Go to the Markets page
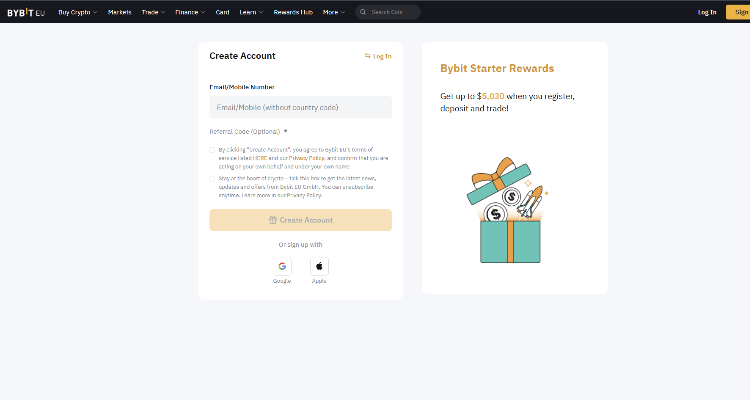 (x=119, y=12)
